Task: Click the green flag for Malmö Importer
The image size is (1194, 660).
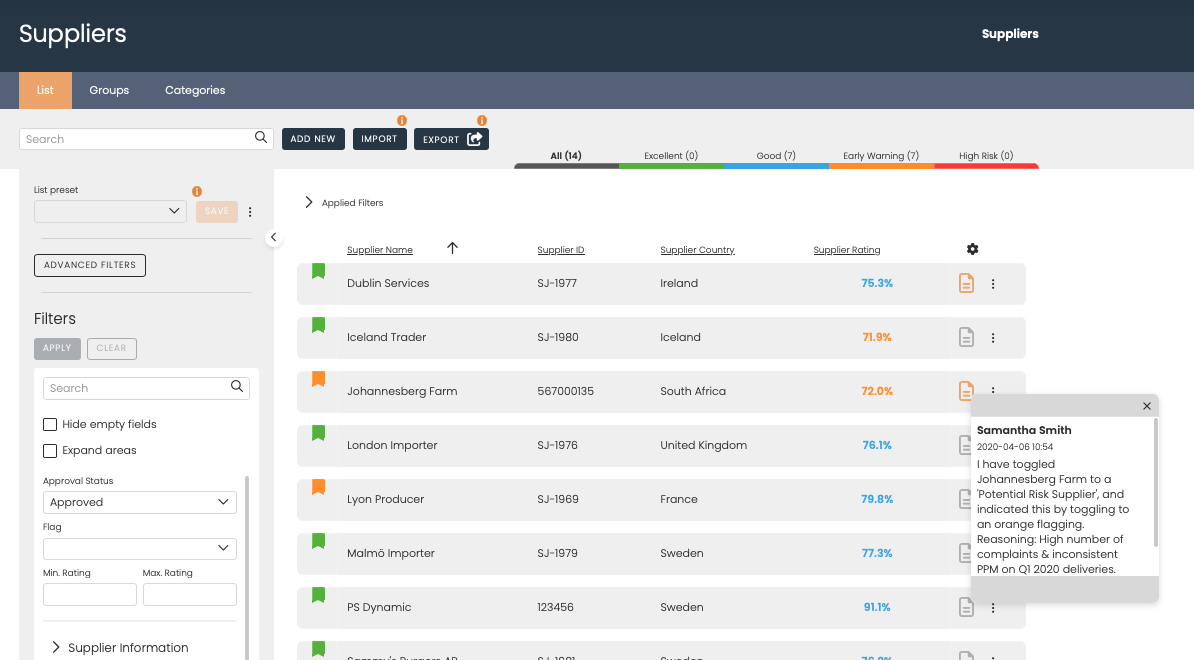Action: tap(318, 541)
